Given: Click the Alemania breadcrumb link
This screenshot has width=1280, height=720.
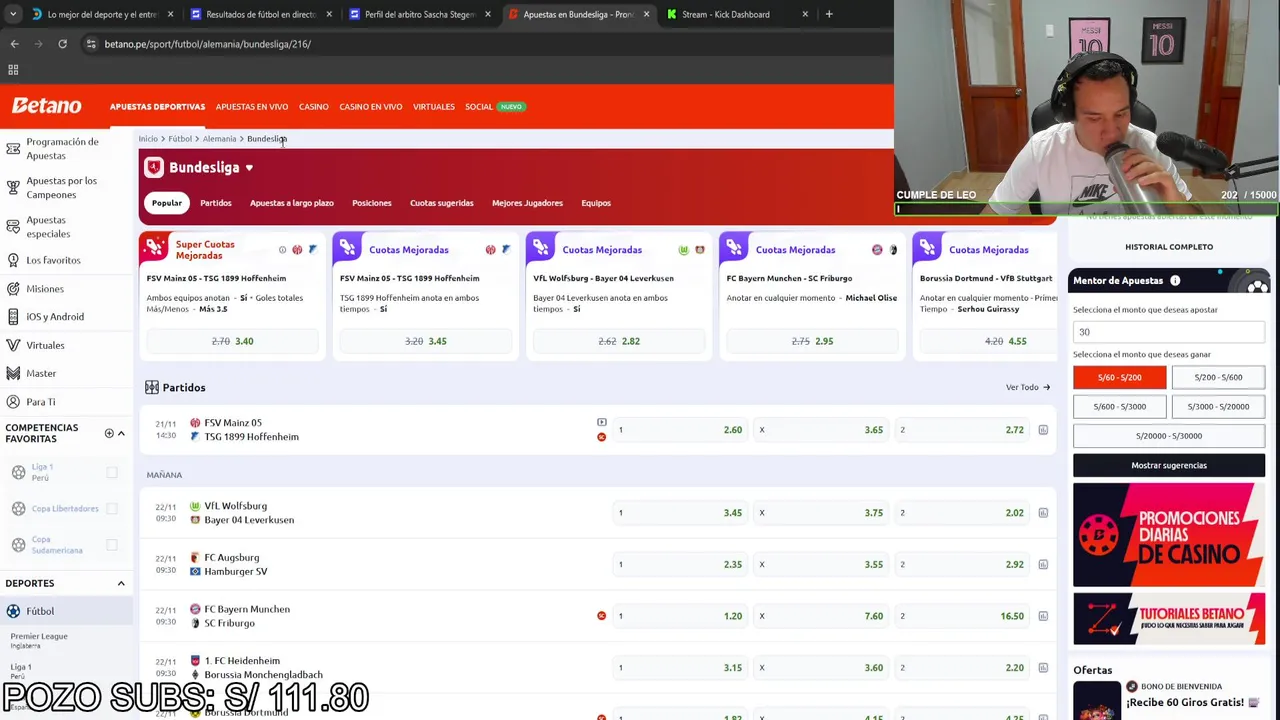Looking at the screenshot, I should click(x=220, y=139).
